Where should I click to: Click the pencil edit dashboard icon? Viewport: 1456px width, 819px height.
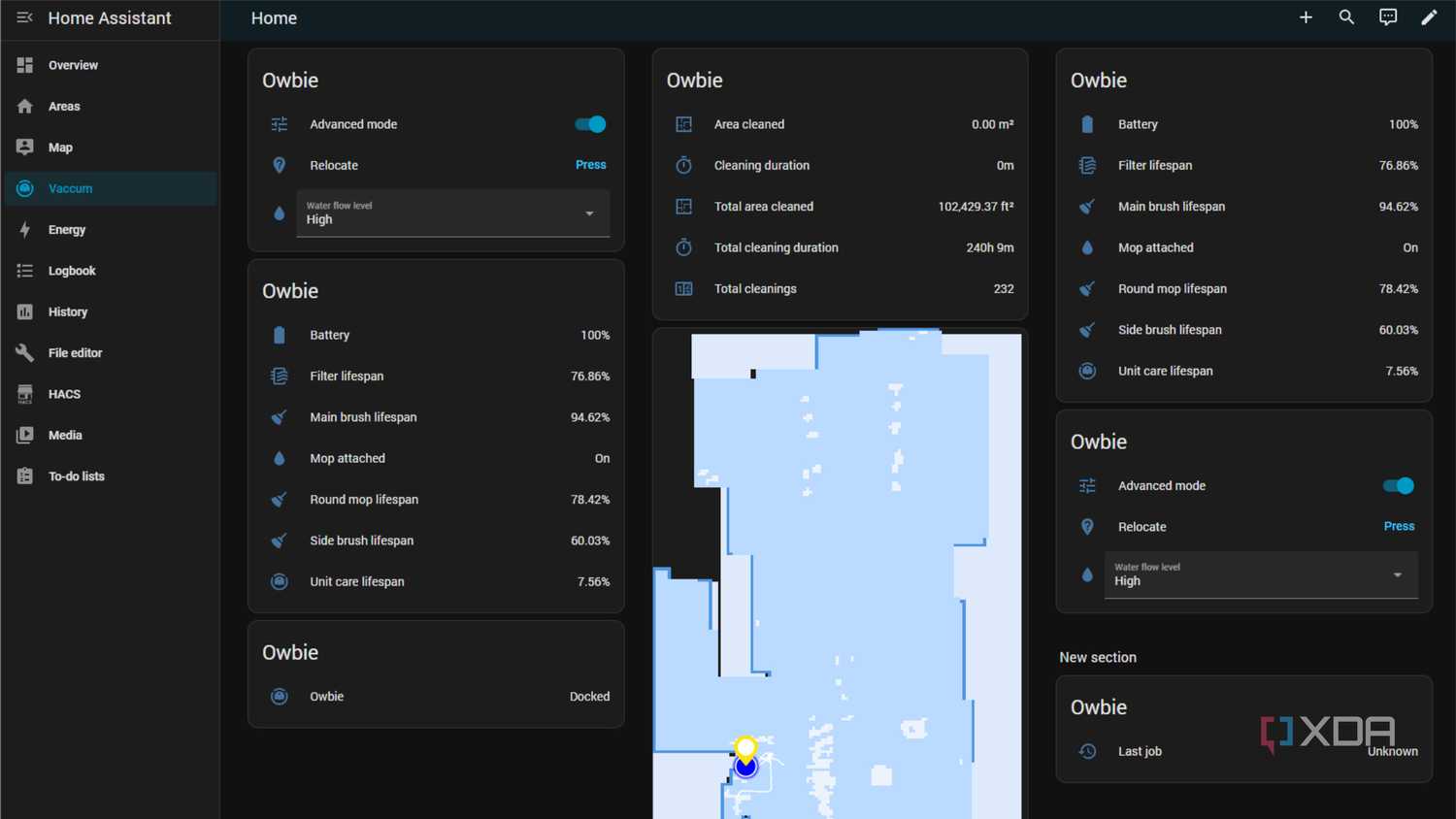click(x=1429, y=17)
